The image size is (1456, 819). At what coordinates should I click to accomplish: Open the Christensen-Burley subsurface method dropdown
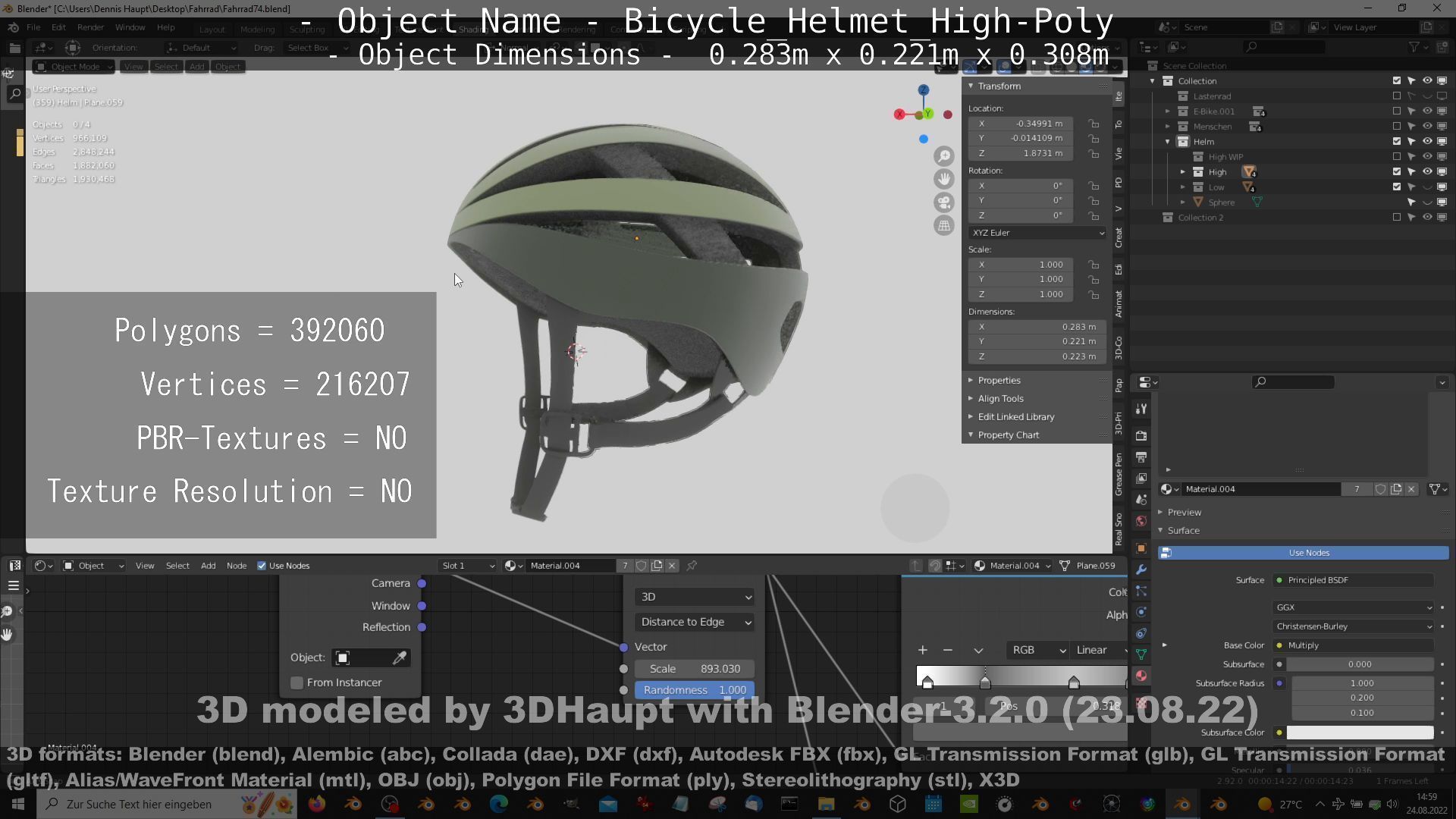[1354, 626]
